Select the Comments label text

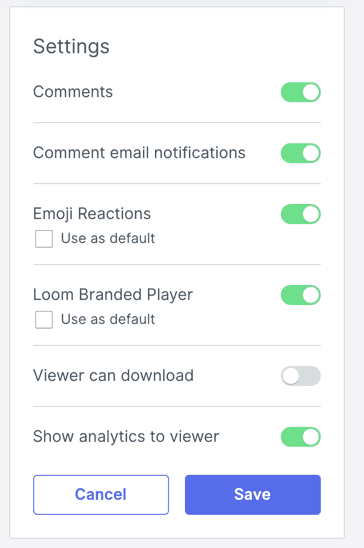coord(73,92)
